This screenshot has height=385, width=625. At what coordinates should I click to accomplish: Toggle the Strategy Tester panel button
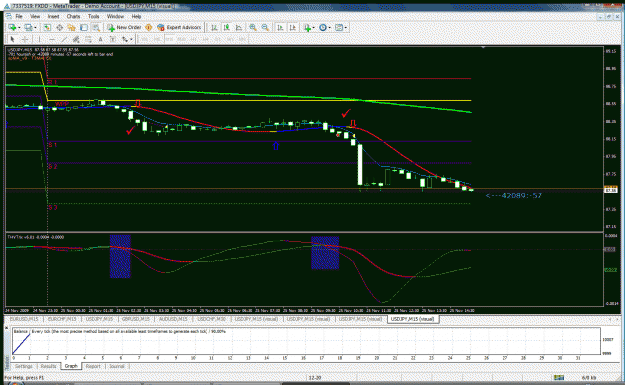point(96,28)
